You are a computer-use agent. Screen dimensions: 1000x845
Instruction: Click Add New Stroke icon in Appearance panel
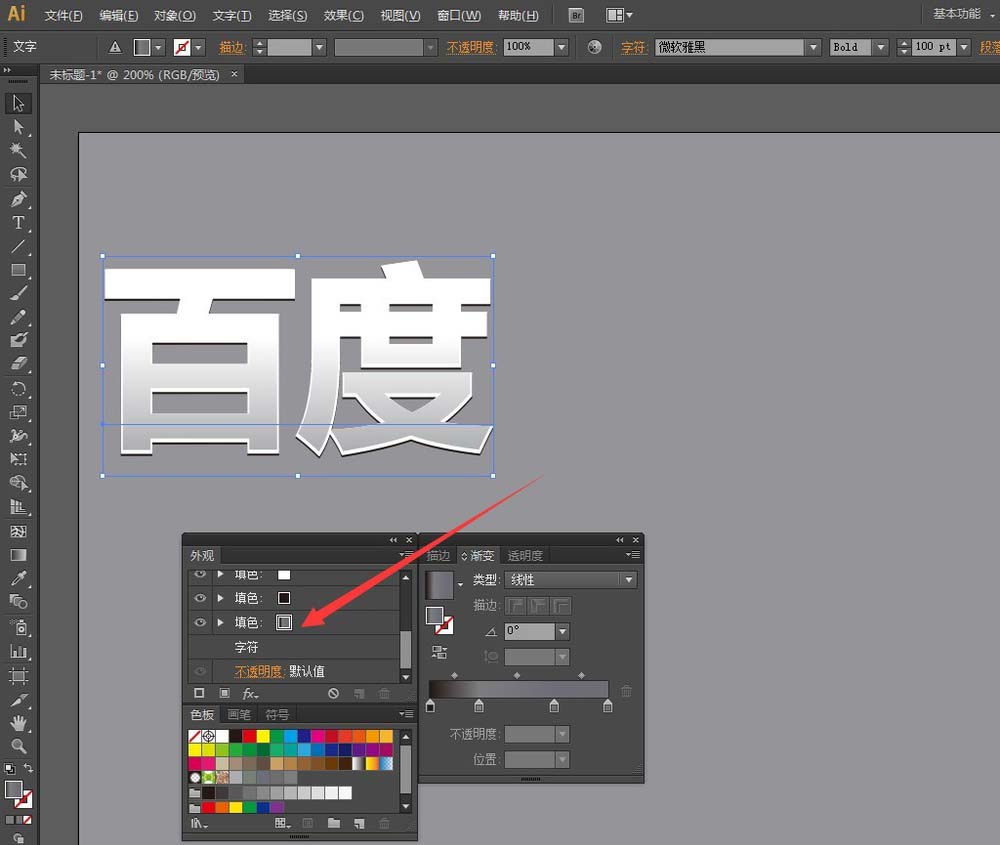tap(199, 693)
